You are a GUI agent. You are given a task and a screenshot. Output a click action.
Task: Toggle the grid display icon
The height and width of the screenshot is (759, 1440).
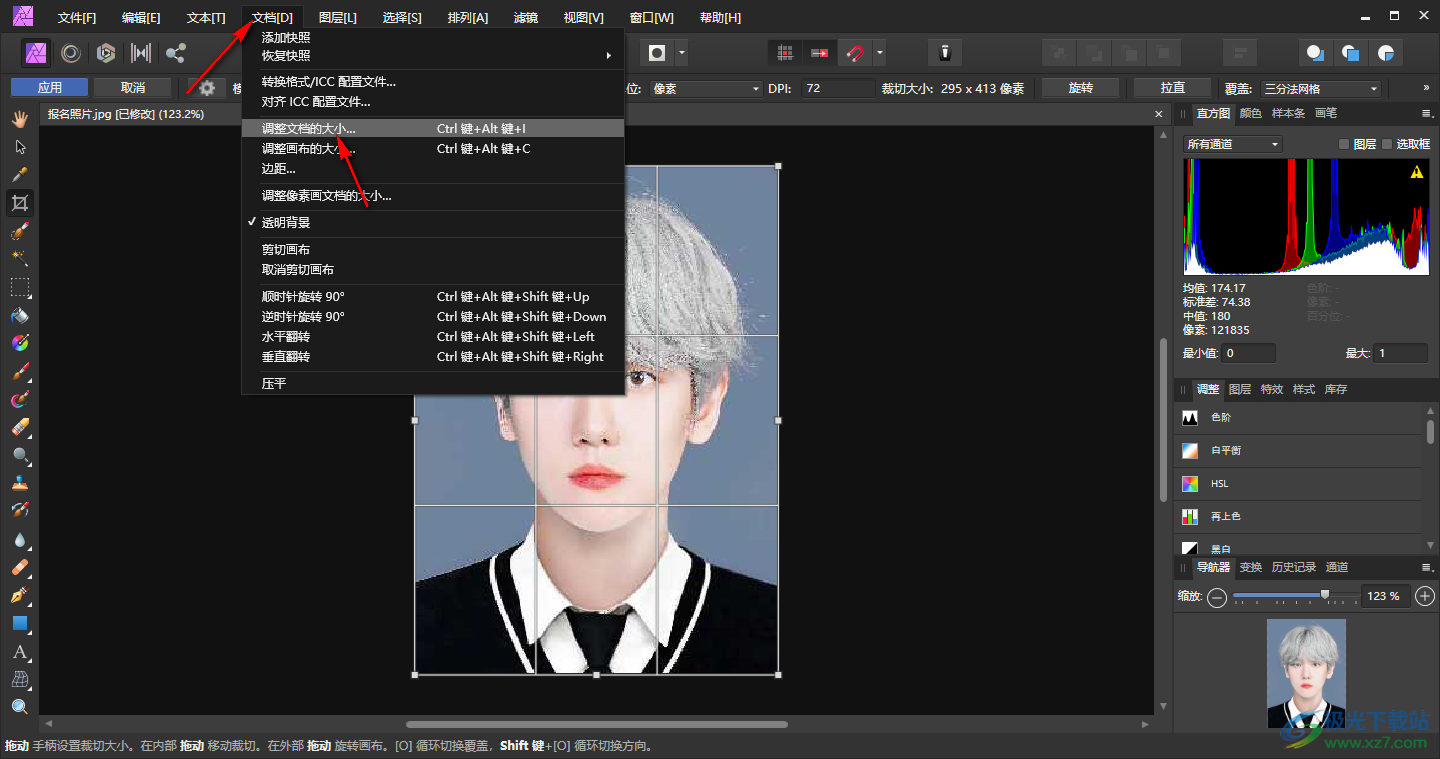786,53
